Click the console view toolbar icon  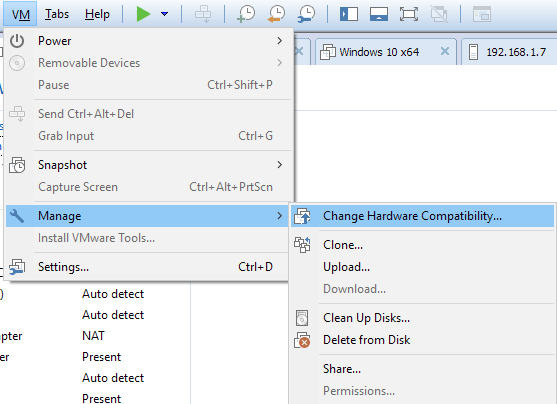click(482, 15)
